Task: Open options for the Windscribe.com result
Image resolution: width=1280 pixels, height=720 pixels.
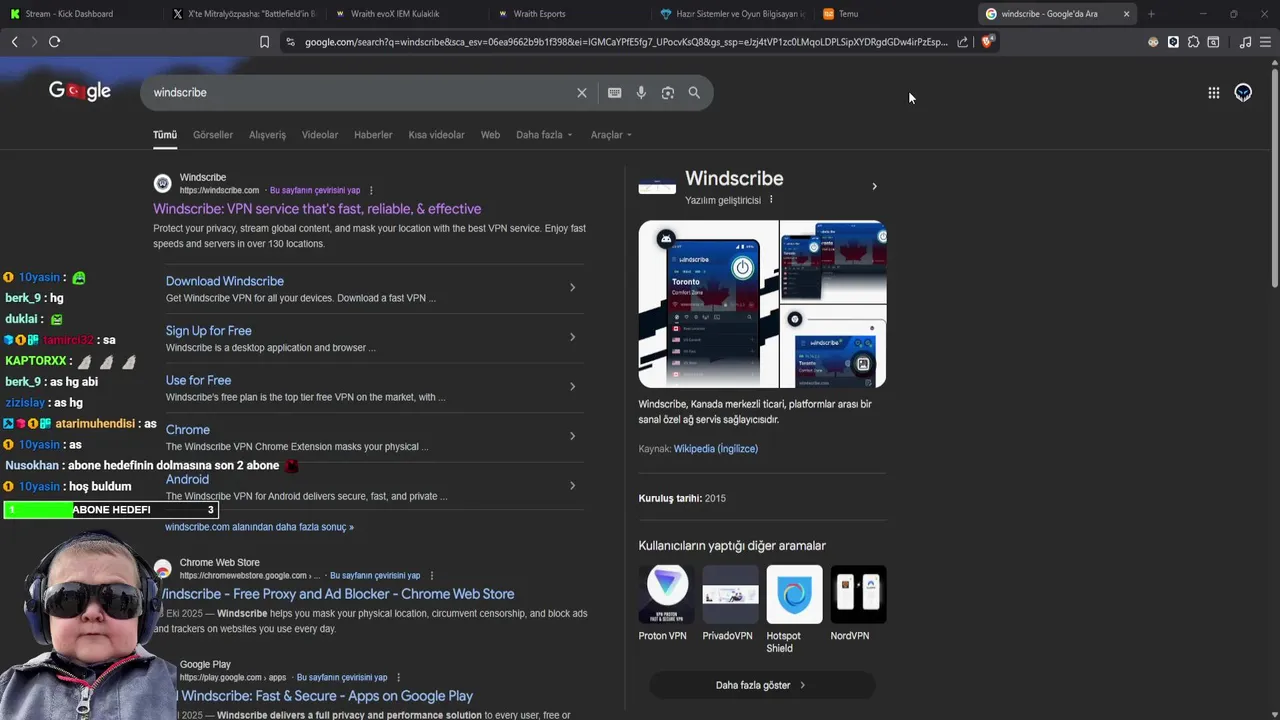Action: click(371, 191)
